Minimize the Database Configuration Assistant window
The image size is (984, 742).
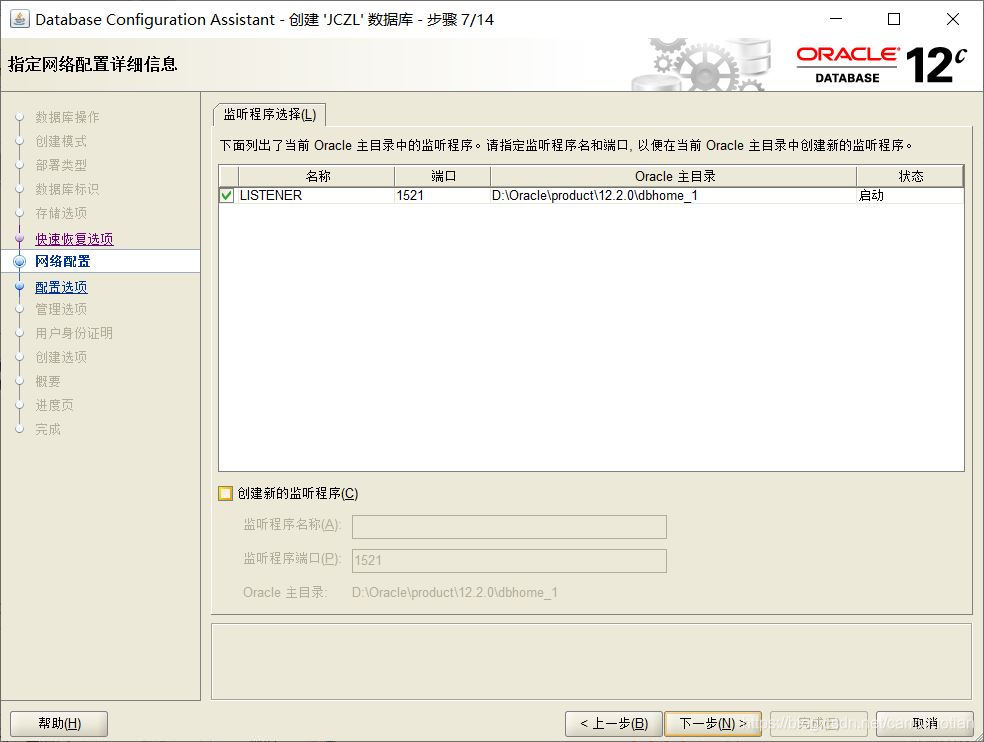click(x=836, y=19)
